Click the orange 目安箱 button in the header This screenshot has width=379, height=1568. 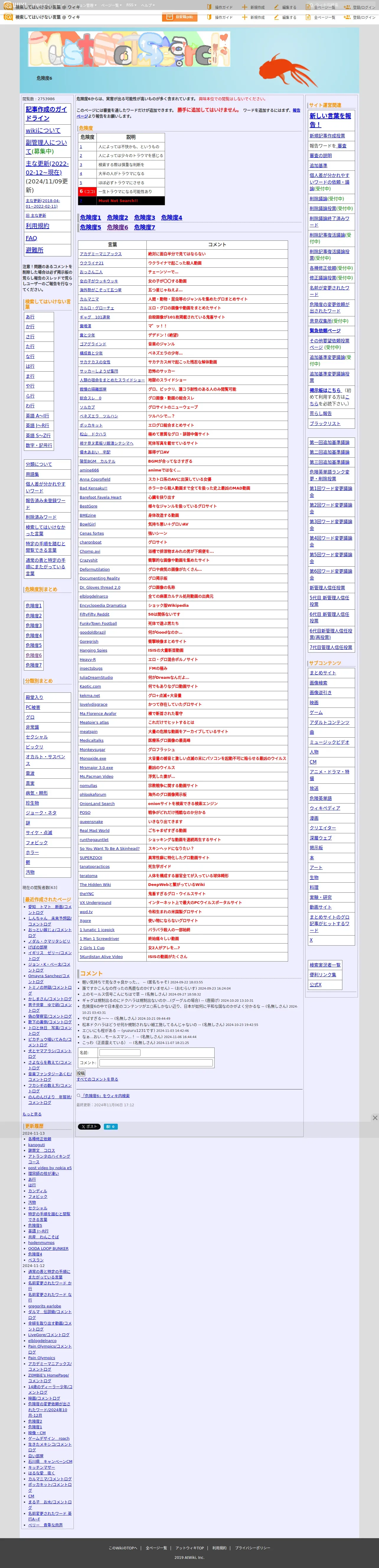(179, 17)
